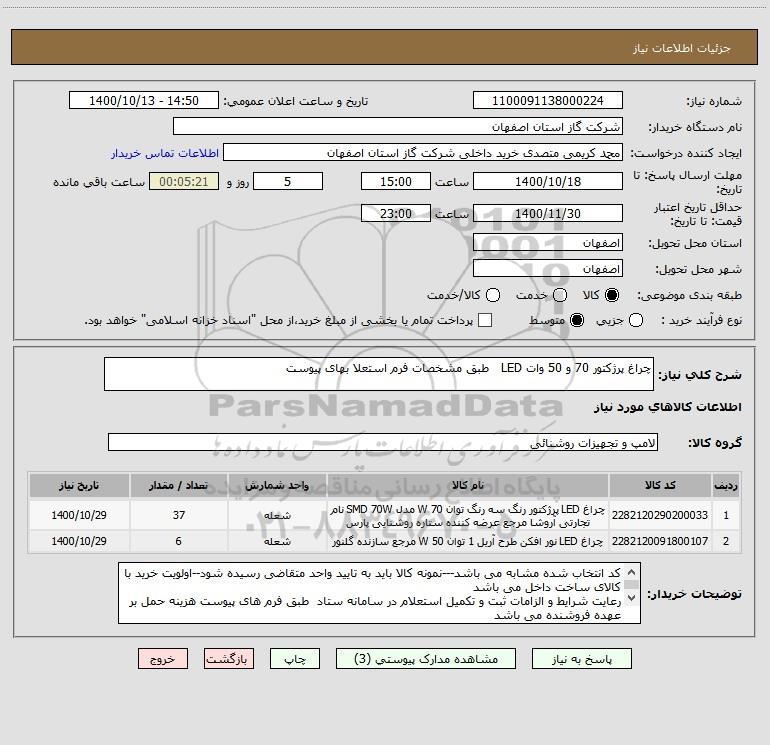Click the بازگشت back button
The height and width of the screenshot is (745, 770).
point(229,659)
